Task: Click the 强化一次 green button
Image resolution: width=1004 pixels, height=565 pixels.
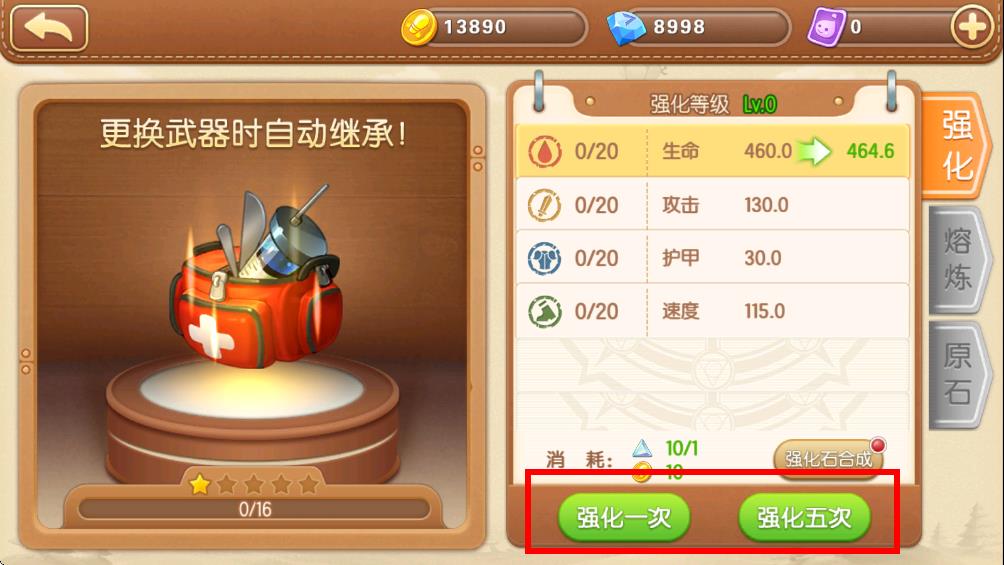Action: coord(624,518)
